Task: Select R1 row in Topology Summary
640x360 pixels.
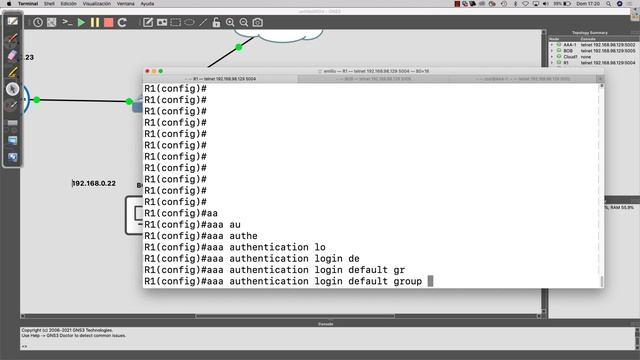Action: [594, 63]
